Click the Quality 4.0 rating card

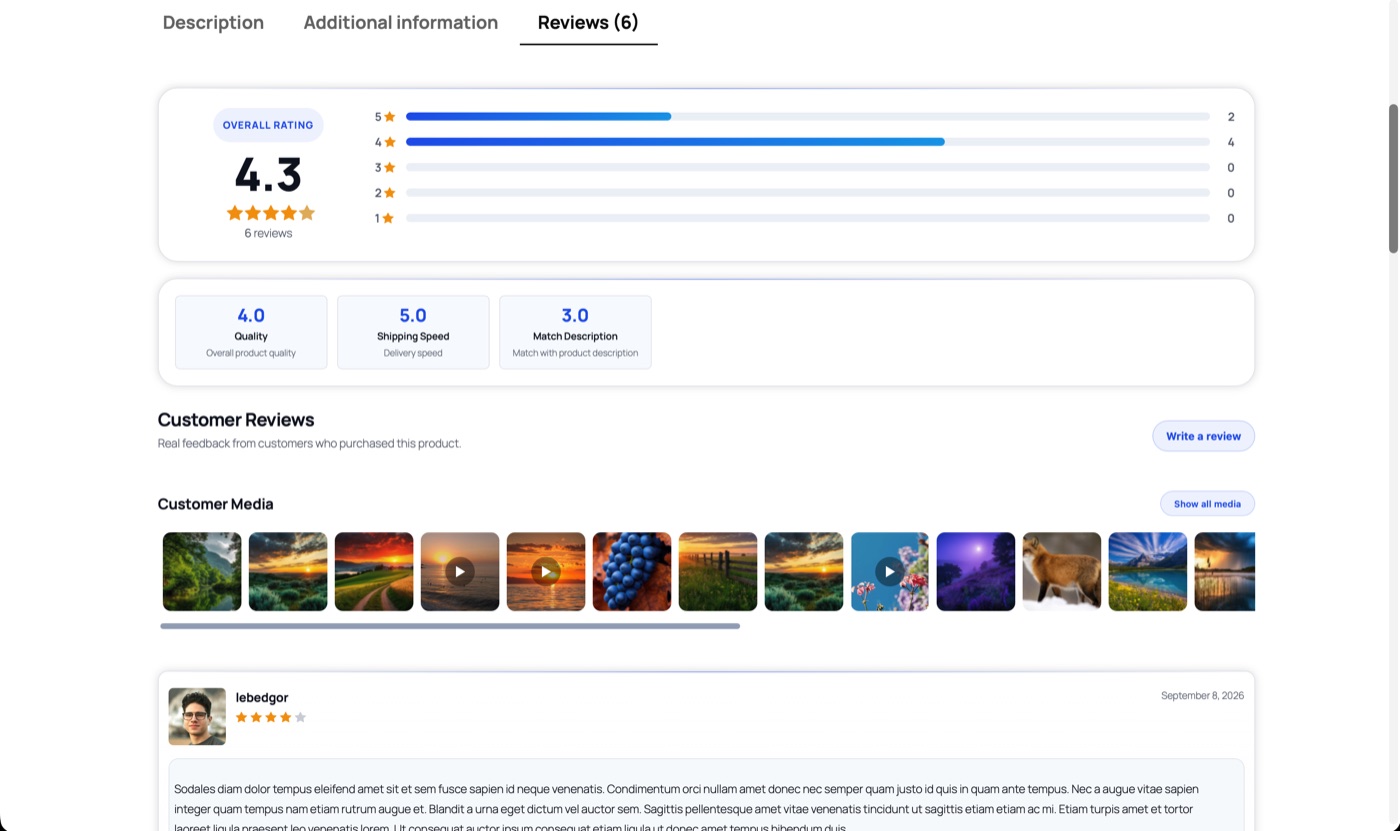251,332
